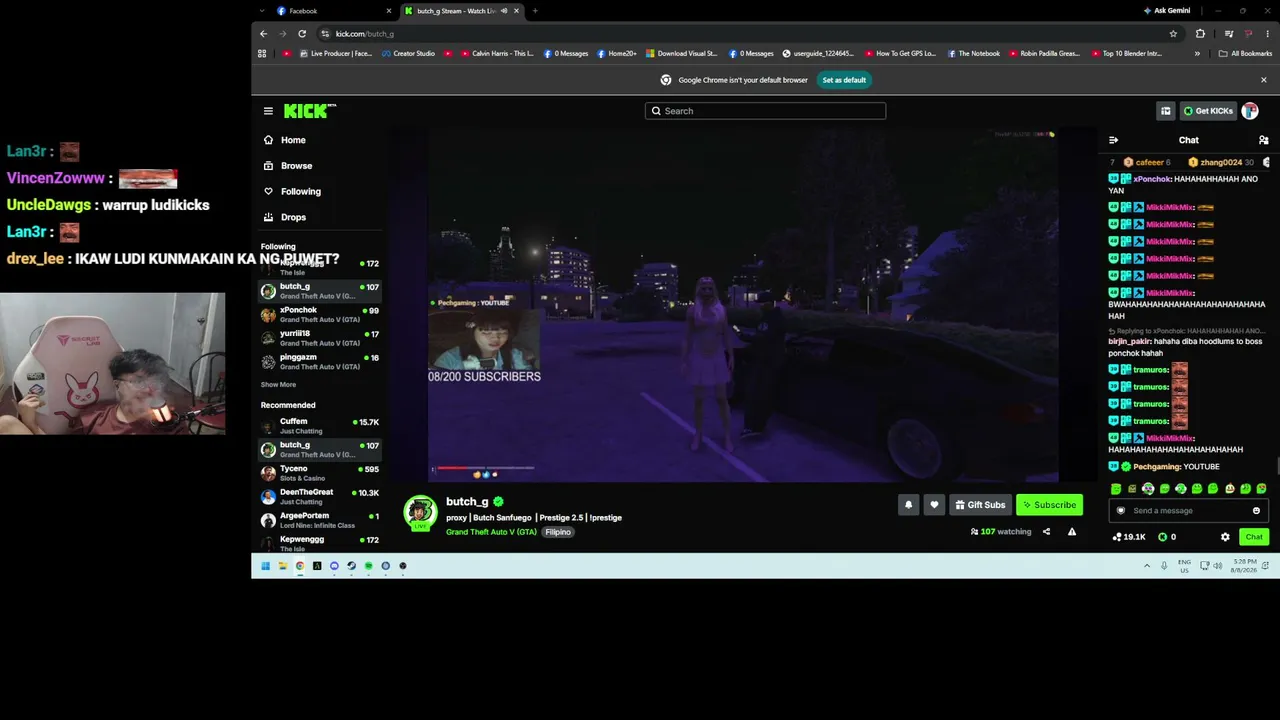Select the butch_g Stream tab
This screenshot has width=1280, height=720.
pos(460,11)
